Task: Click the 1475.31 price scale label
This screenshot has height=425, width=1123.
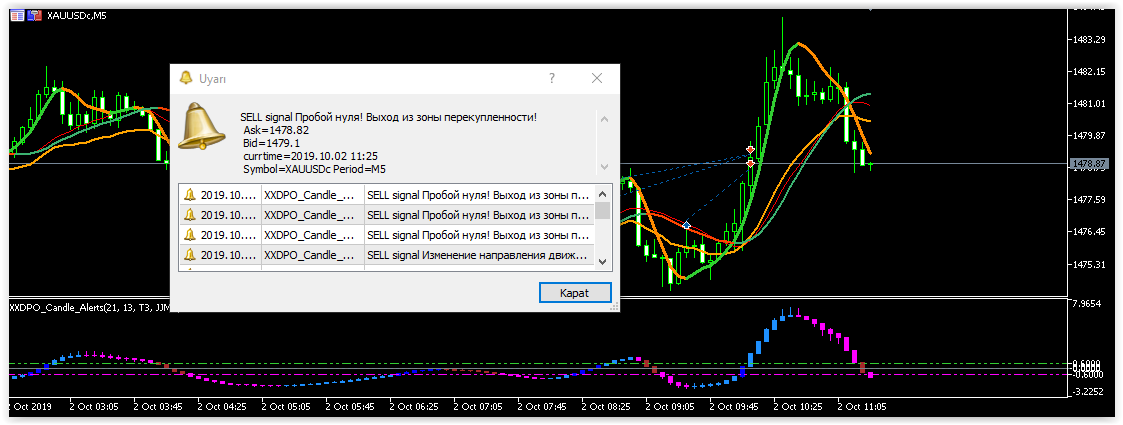Action: coord(1089,264)
